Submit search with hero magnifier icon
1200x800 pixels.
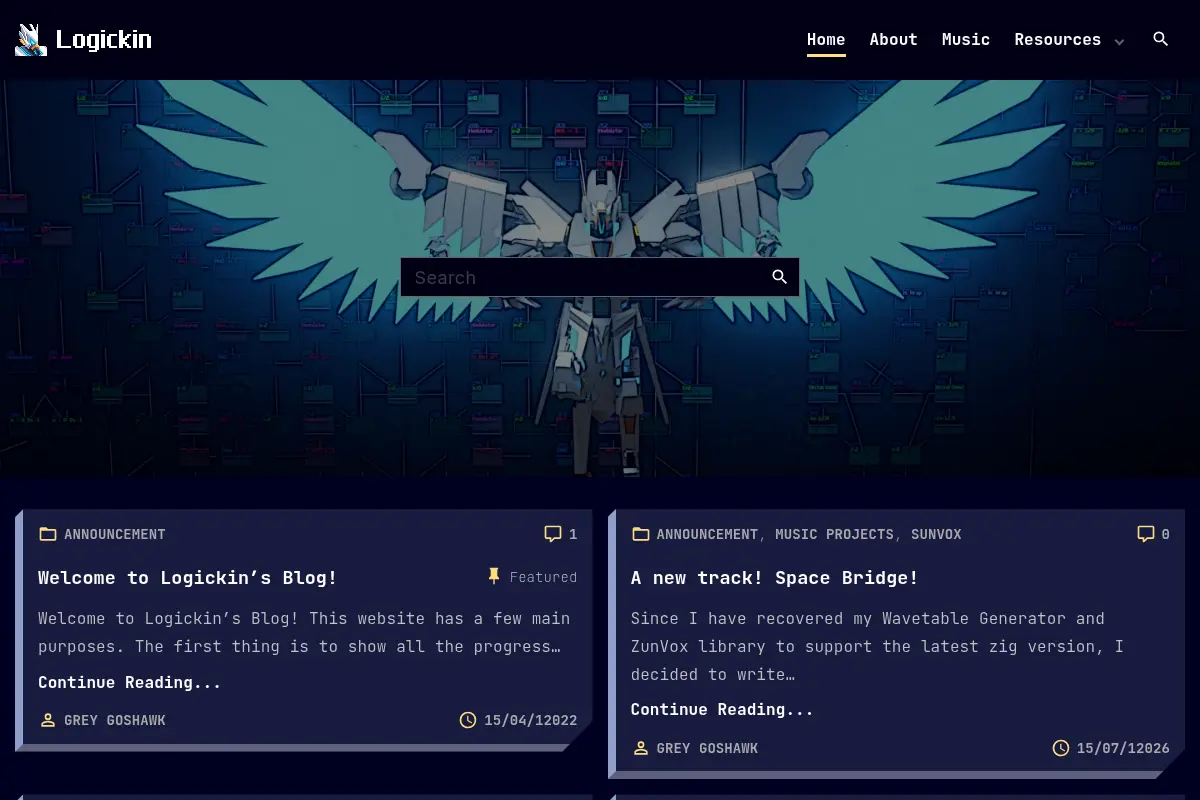click(x=780, y=277)
